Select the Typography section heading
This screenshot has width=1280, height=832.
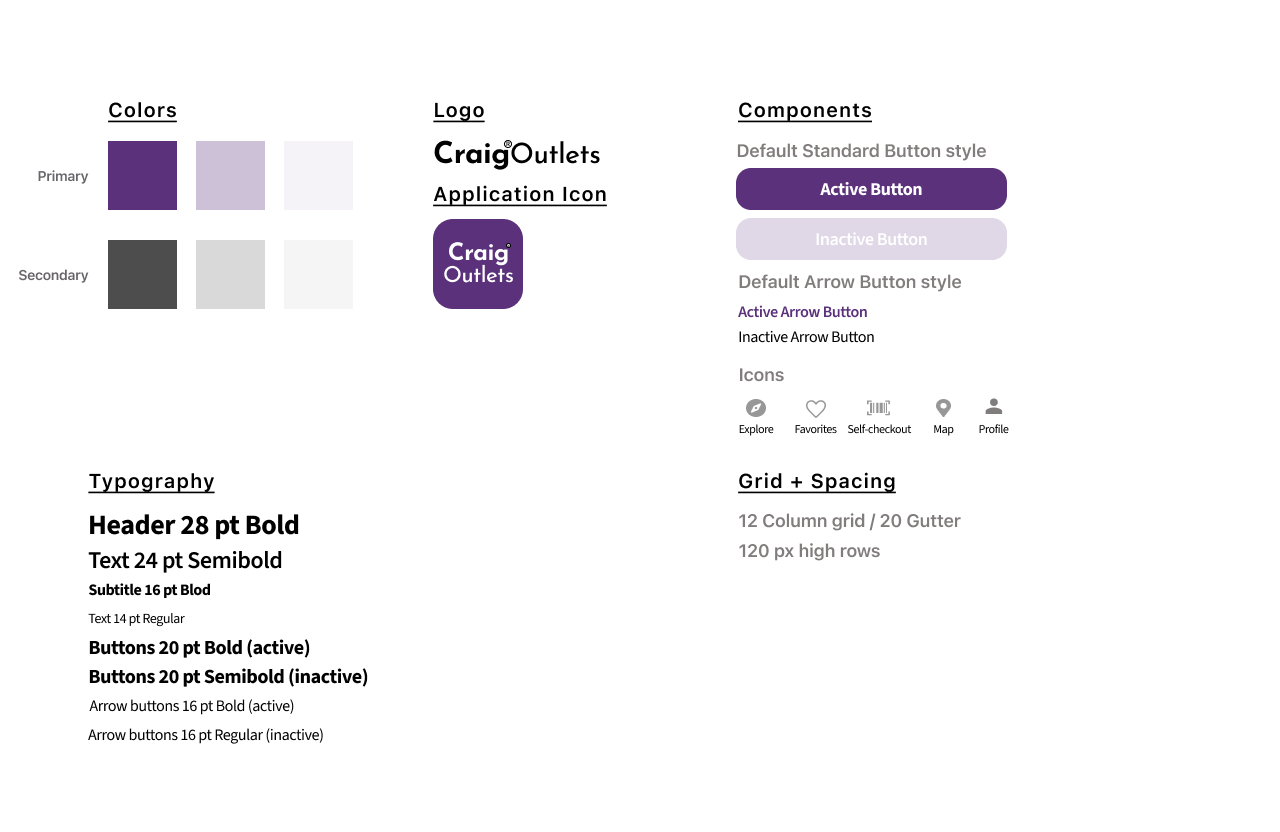(x=152, y=481)
